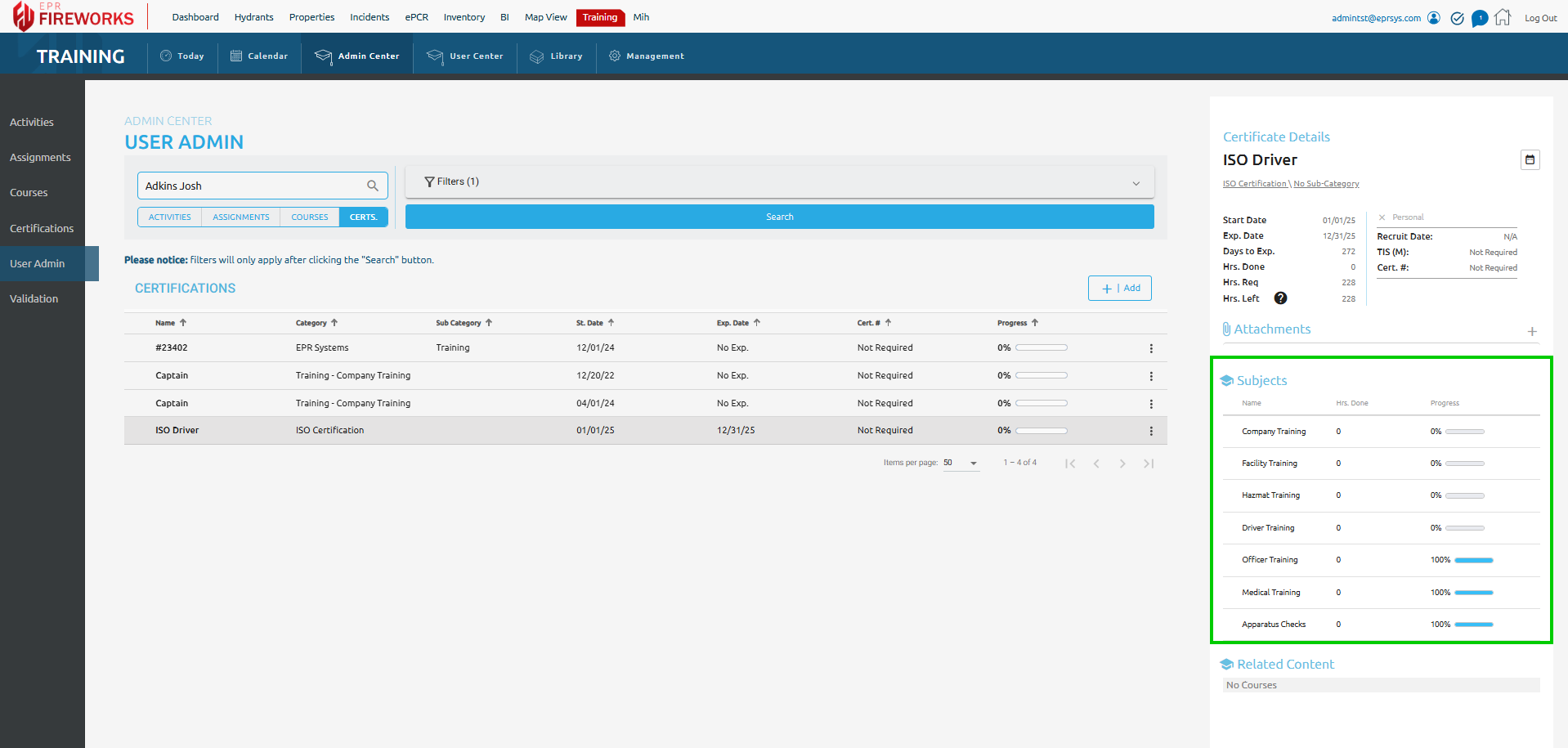Click the Add certification button

coord(1119,288)
